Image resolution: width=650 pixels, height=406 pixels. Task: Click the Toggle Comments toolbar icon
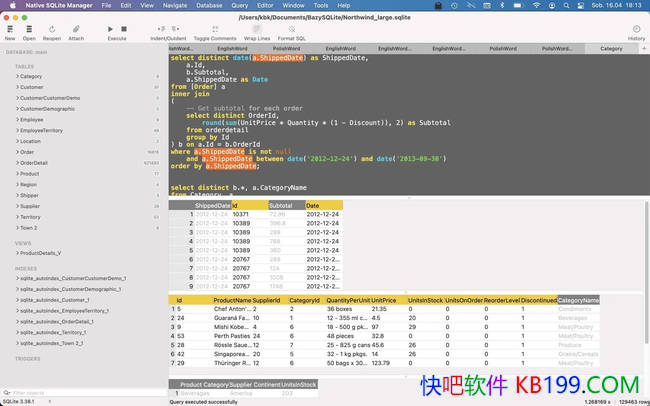[x=214, y=30]
